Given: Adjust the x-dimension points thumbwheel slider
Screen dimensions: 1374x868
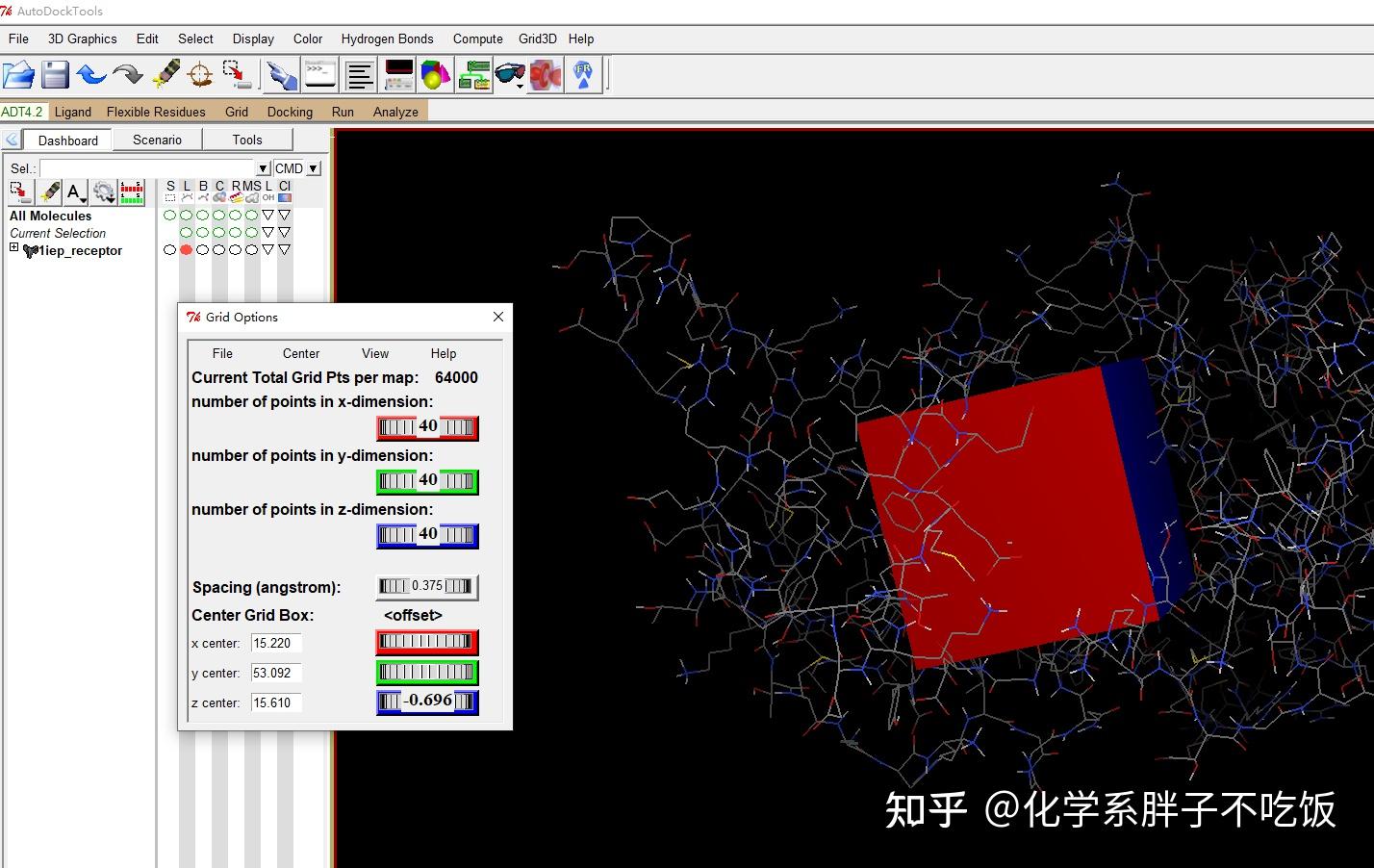Looking at the screenshot, I should pos(427,426).
